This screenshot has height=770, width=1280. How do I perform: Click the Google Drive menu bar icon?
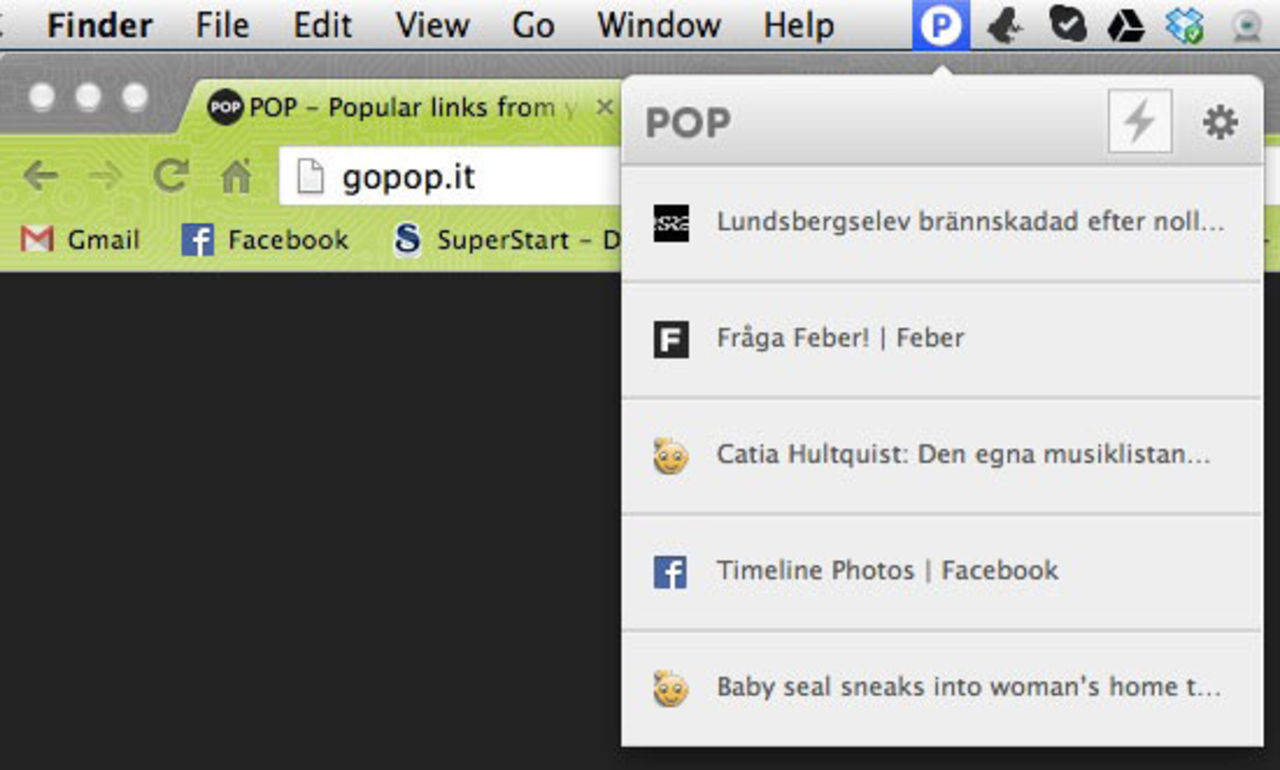point(1126,27)
